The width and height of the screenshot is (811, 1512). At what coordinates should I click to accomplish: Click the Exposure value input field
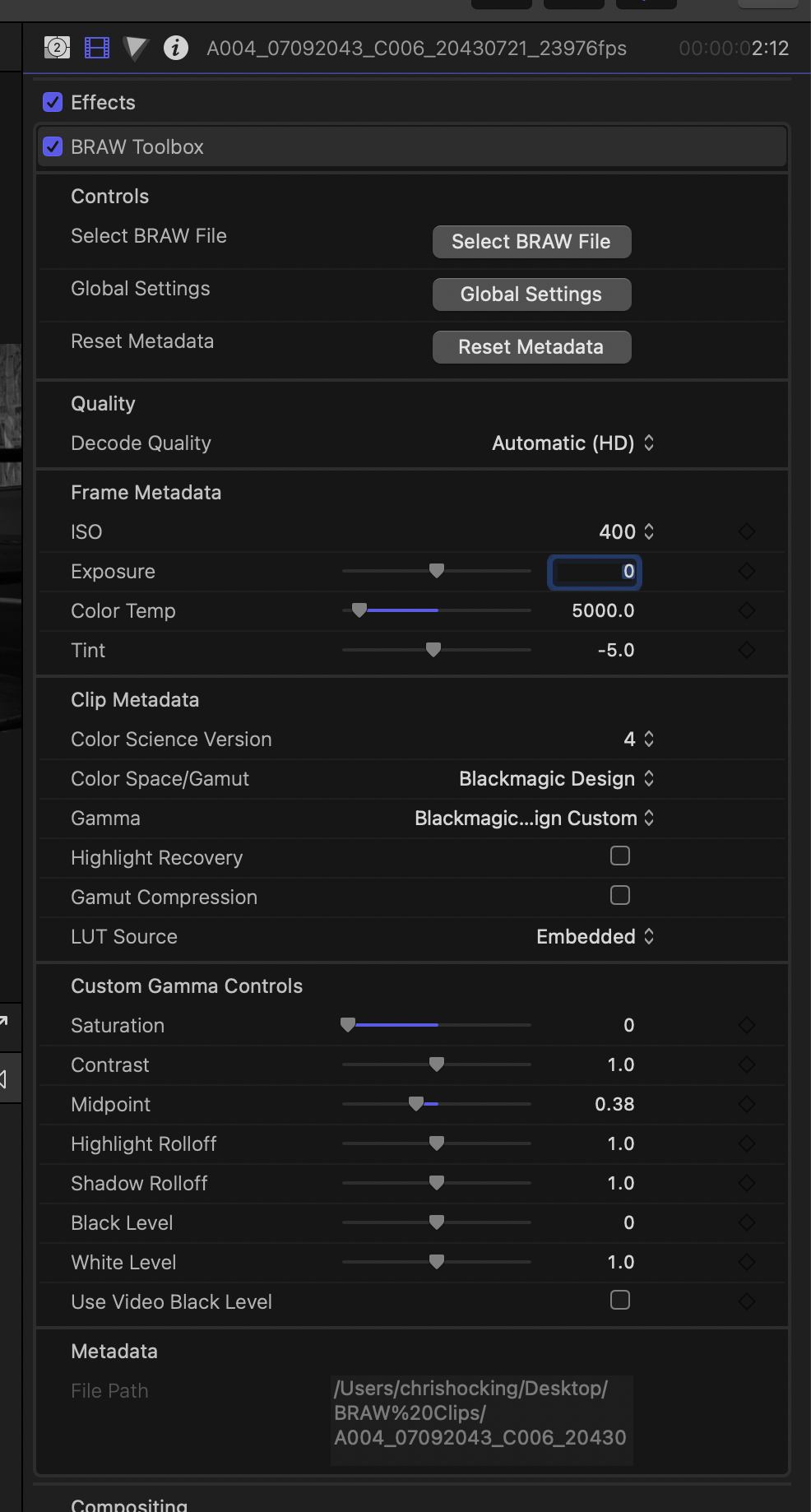594,572
